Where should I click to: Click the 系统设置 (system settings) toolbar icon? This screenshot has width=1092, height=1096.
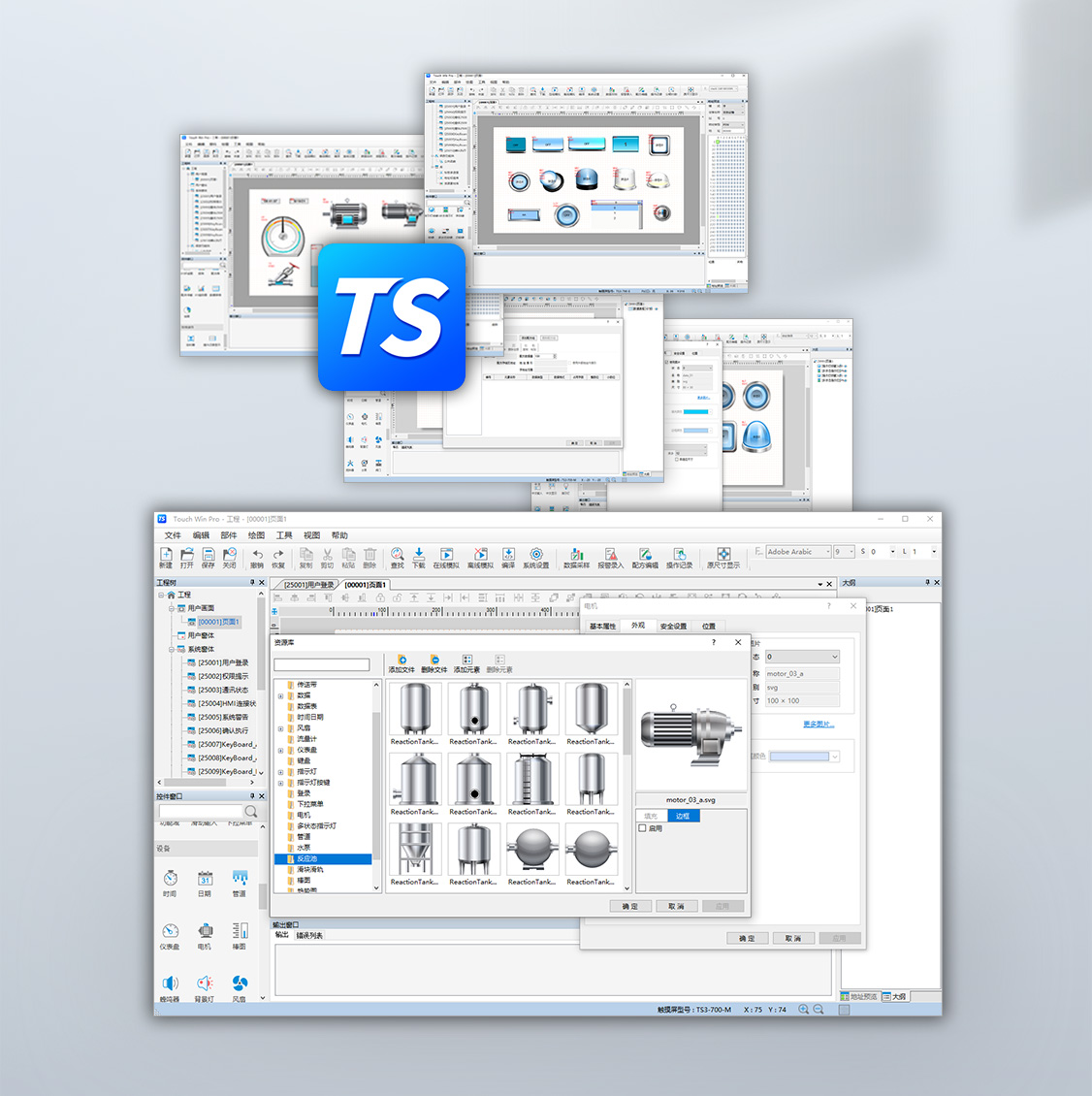point(536,552)
